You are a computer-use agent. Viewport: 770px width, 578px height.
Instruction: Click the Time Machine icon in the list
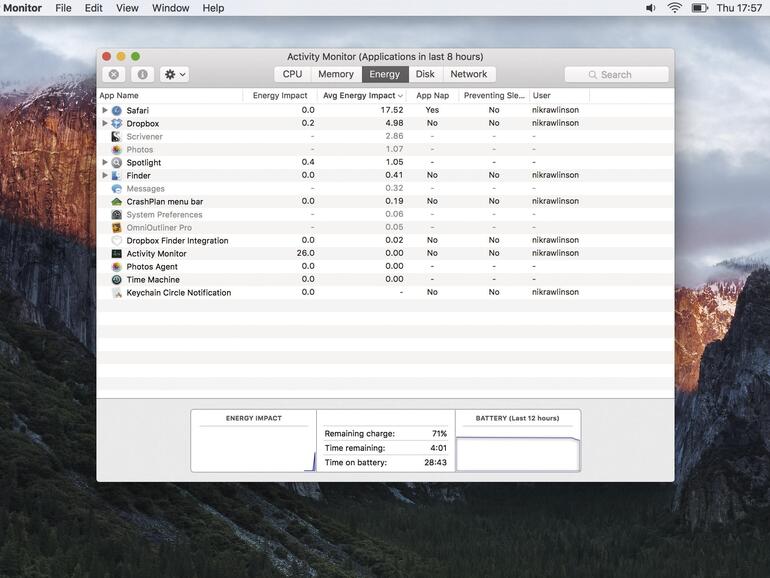[x=117, y=280]
